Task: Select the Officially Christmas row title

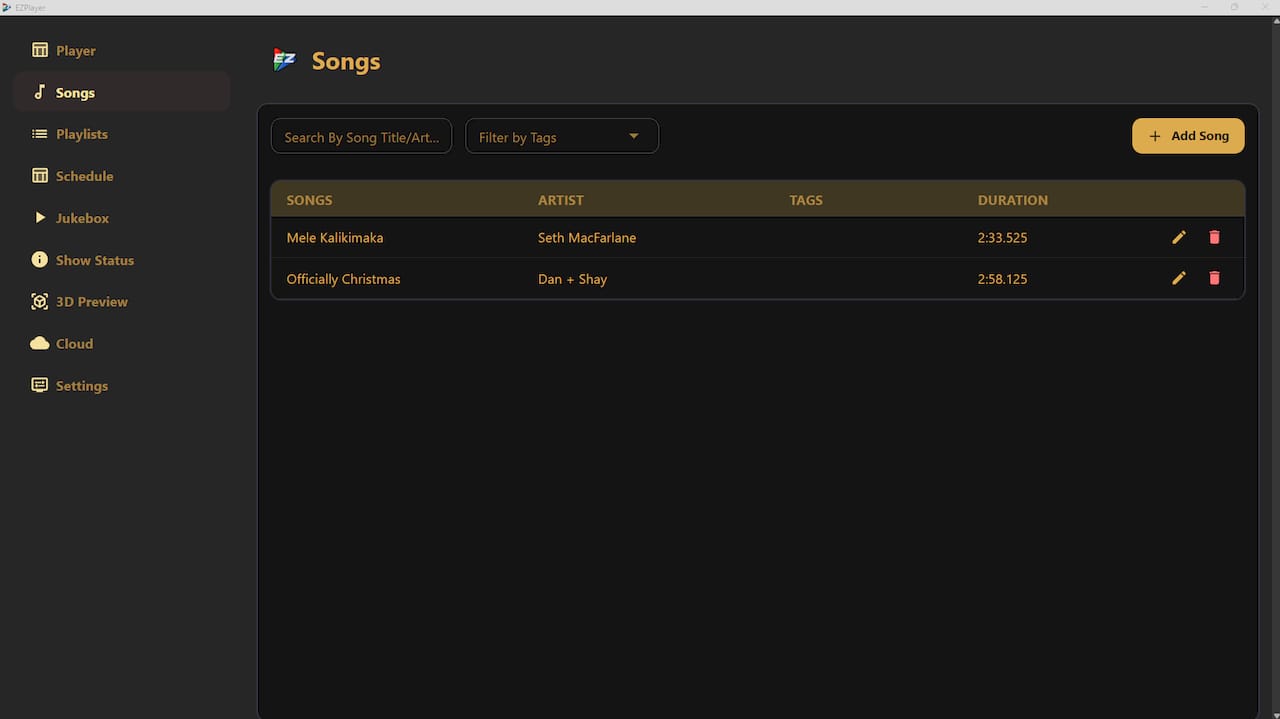Action: click(x=343, y=279)
